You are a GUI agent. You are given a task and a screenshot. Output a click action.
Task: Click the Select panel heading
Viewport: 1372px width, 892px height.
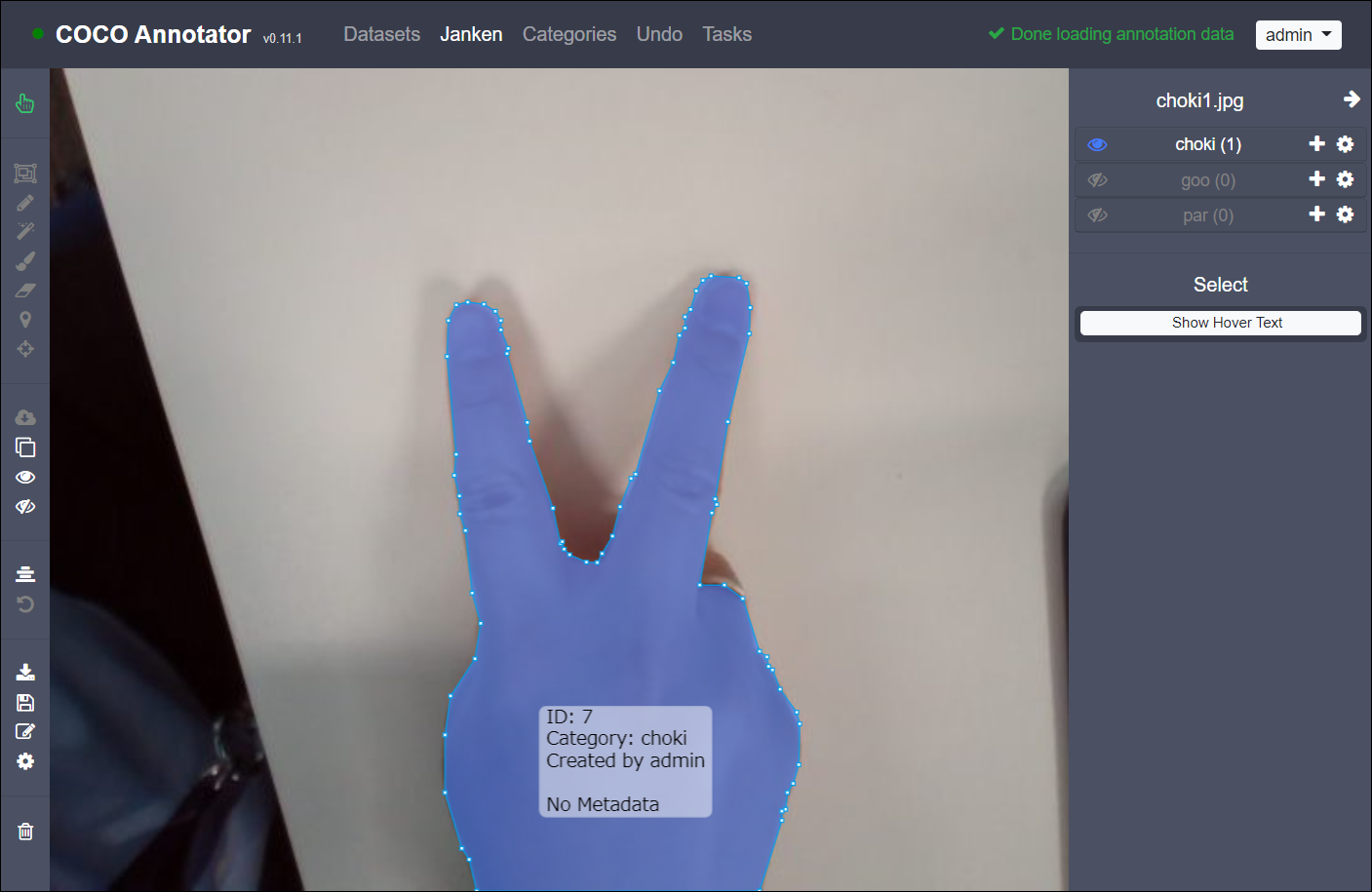point(1220,285)
